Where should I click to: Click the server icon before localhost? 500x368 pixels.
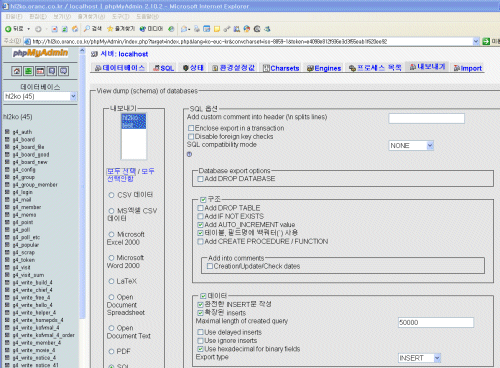(94, 54)
